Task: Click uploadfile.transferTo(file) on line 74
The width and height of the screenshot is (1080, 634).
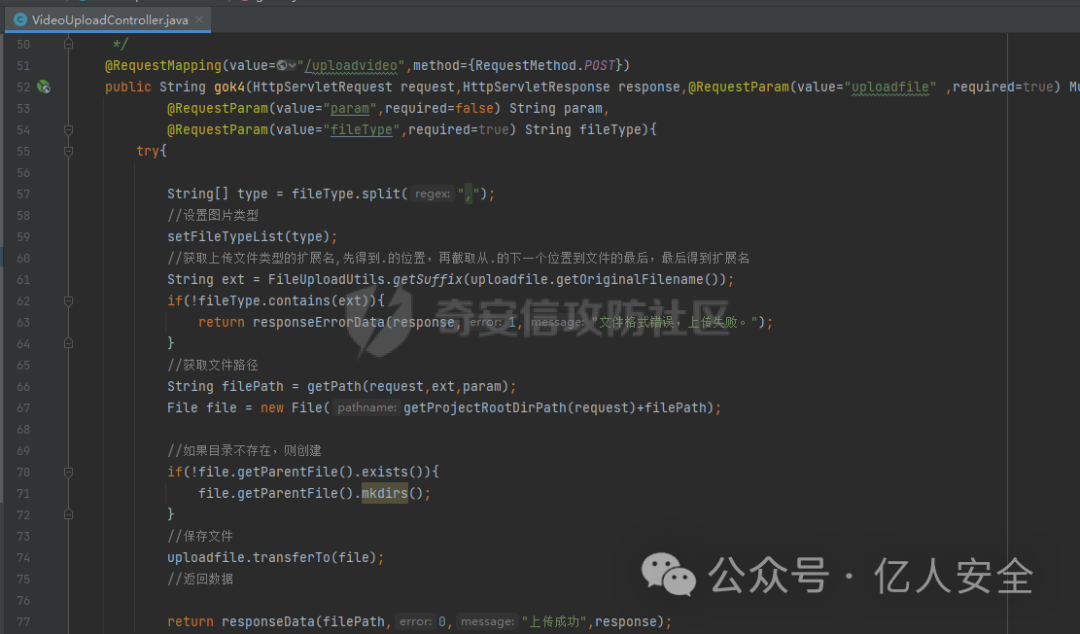Action: (272, 557)
